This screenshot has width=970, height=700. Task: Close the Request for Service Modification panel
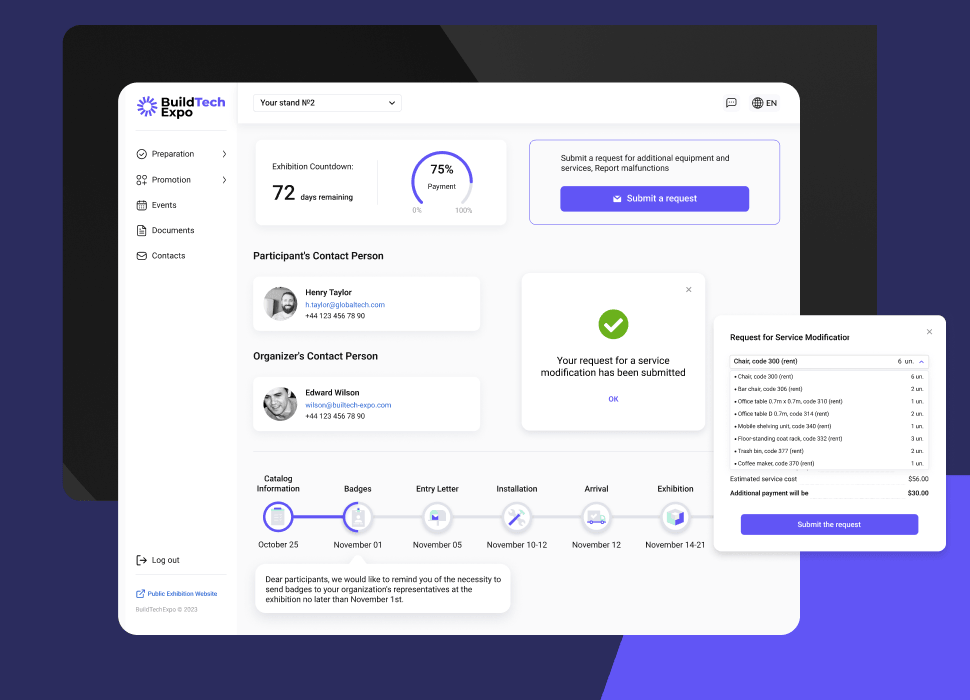pos(929,332)
